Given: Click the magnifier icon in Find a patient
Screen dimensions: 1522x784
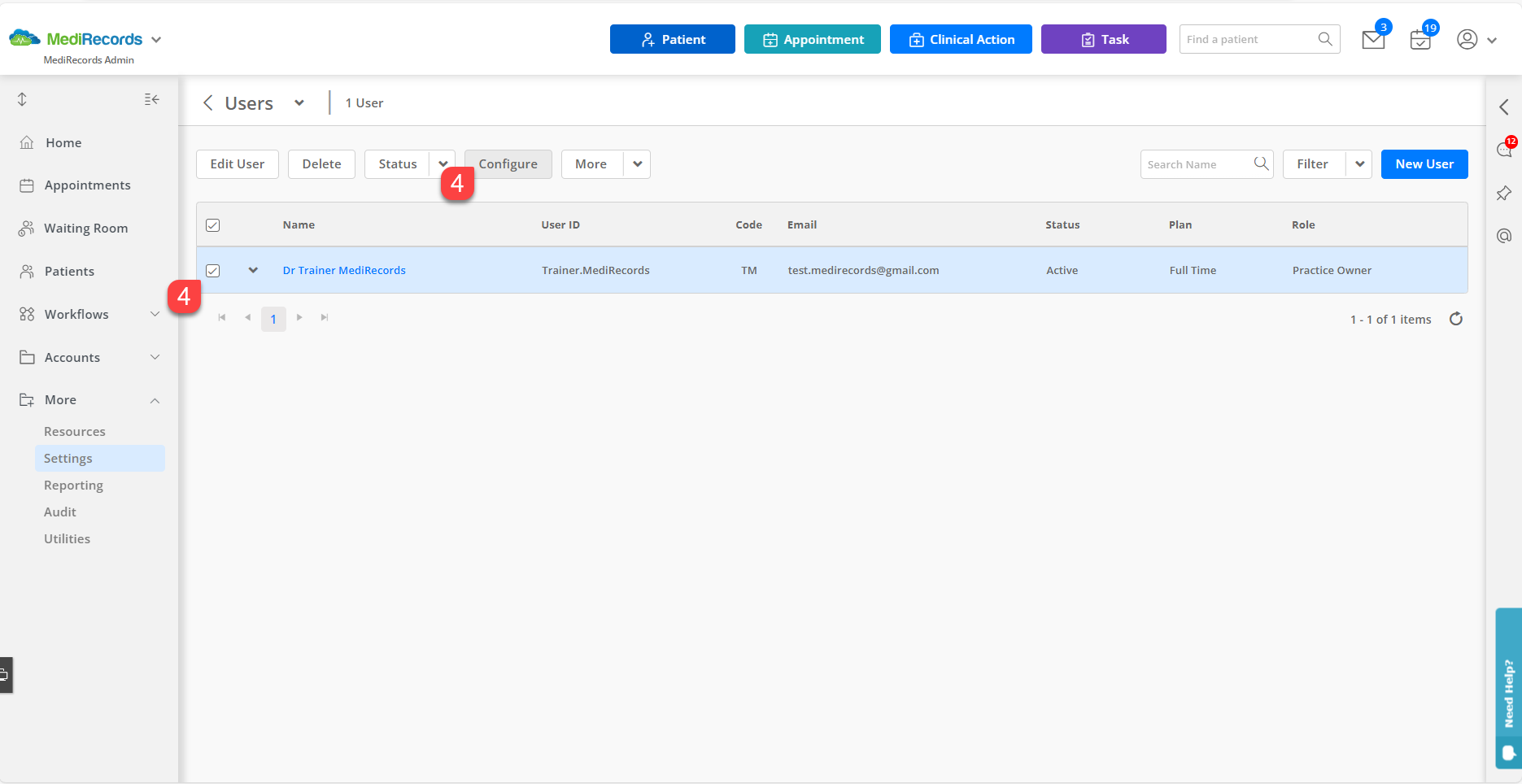Looking at the screenshot, I should pyautogui.click(x=1325, y=39).
